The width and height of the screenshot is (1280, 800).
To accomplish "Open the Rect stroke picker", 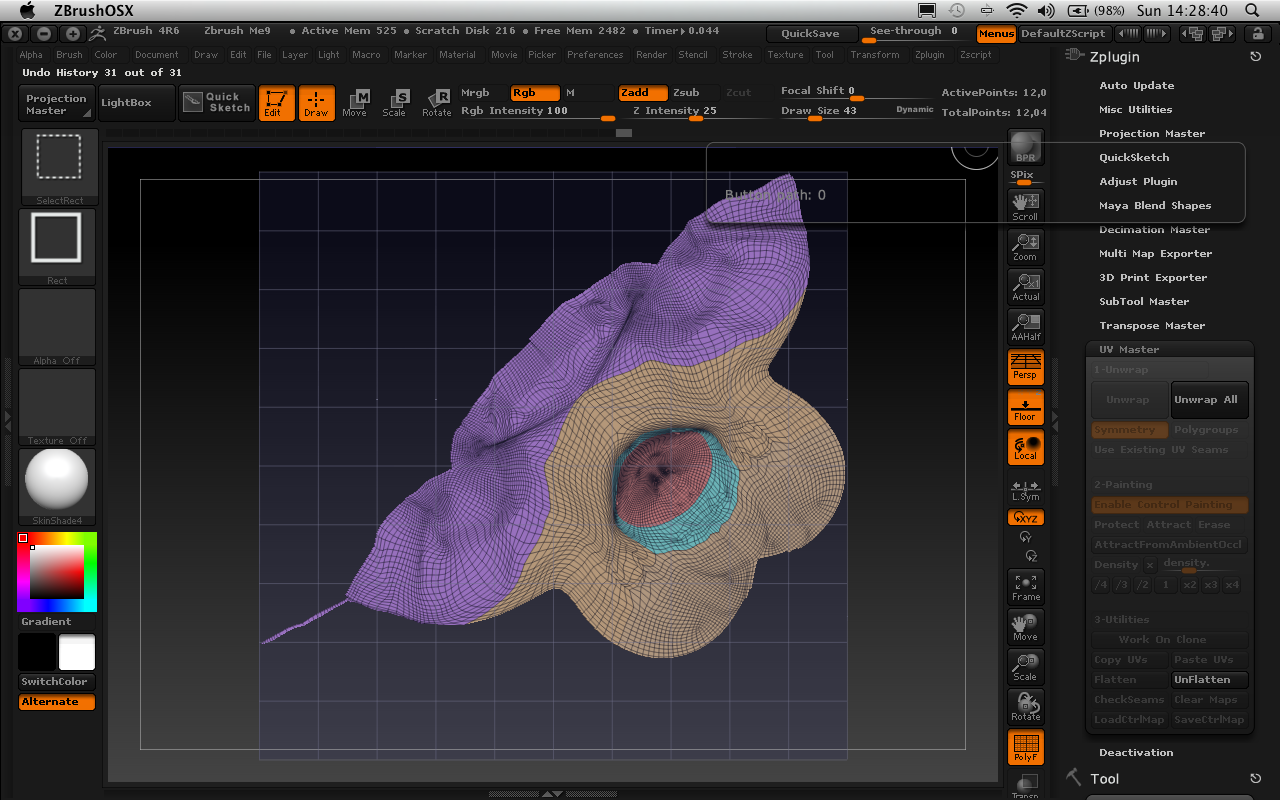I will click(58, 246).
